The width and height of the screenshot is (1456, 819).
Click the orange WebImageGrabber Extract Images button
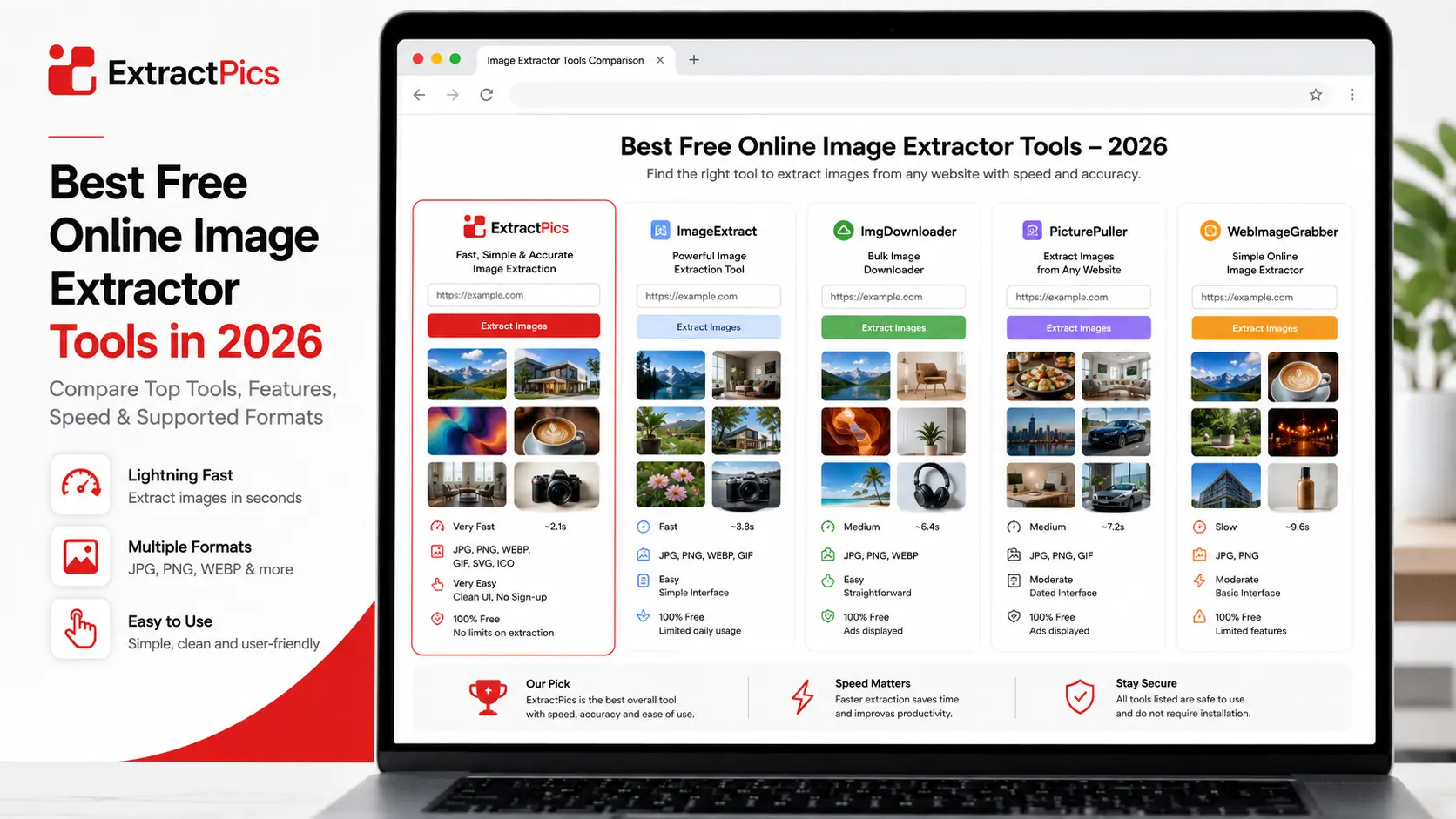point(1264,328)
